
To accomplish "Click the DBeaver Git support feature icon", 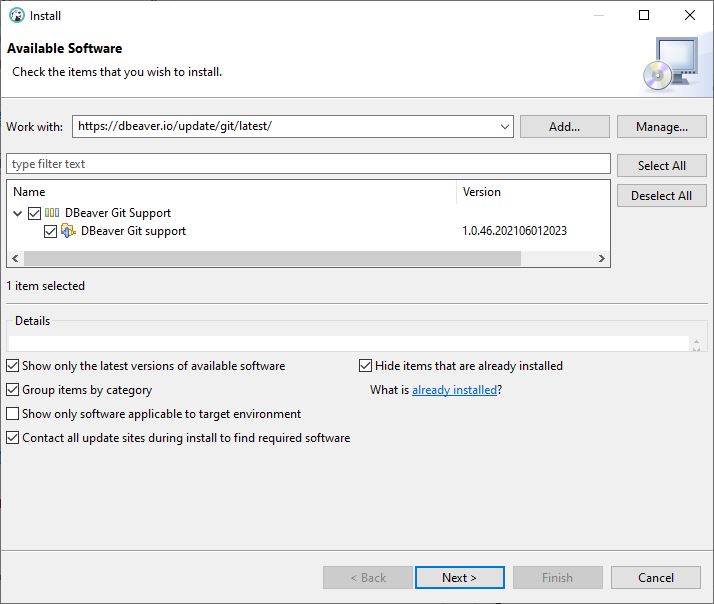I will [68, 231].
